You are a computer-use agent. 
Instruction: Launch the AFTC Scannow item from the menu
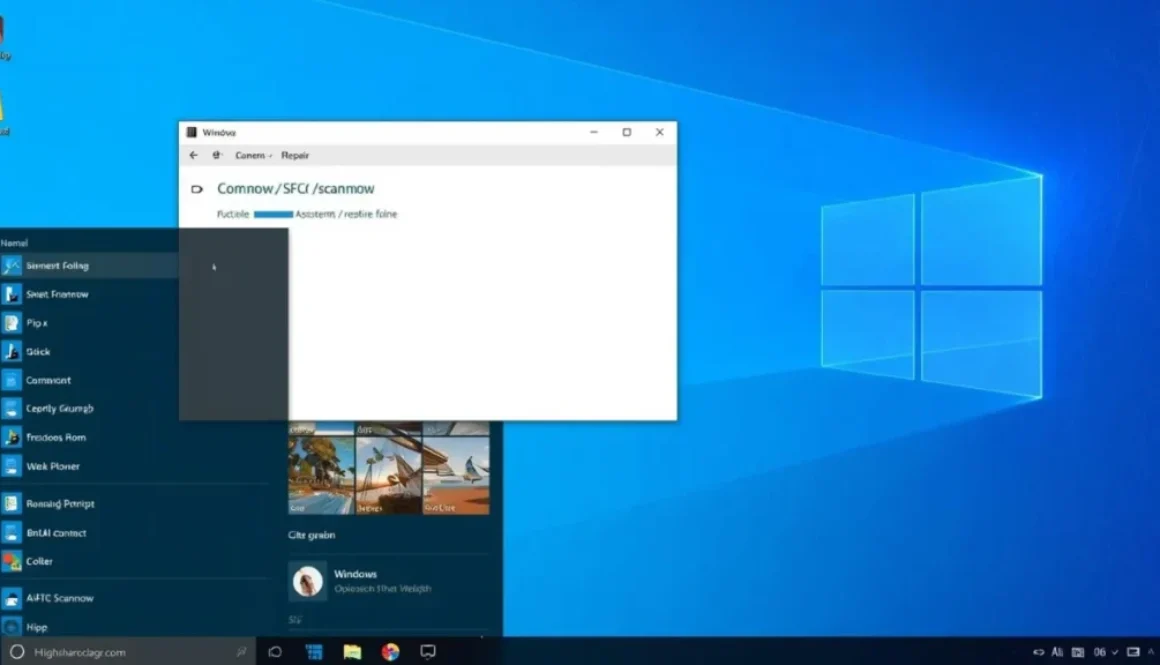(x=60, y=598)
